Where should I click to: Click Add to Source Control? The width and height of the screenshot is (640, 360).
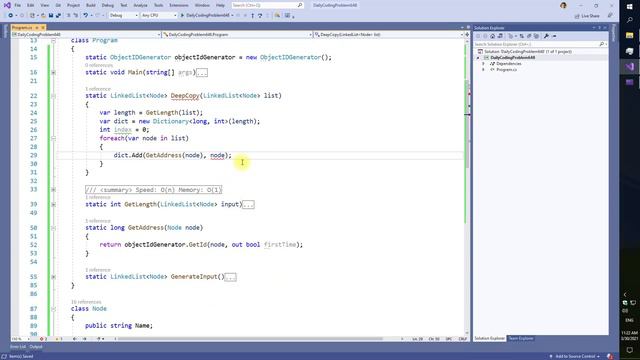click(x=575, y=356)
